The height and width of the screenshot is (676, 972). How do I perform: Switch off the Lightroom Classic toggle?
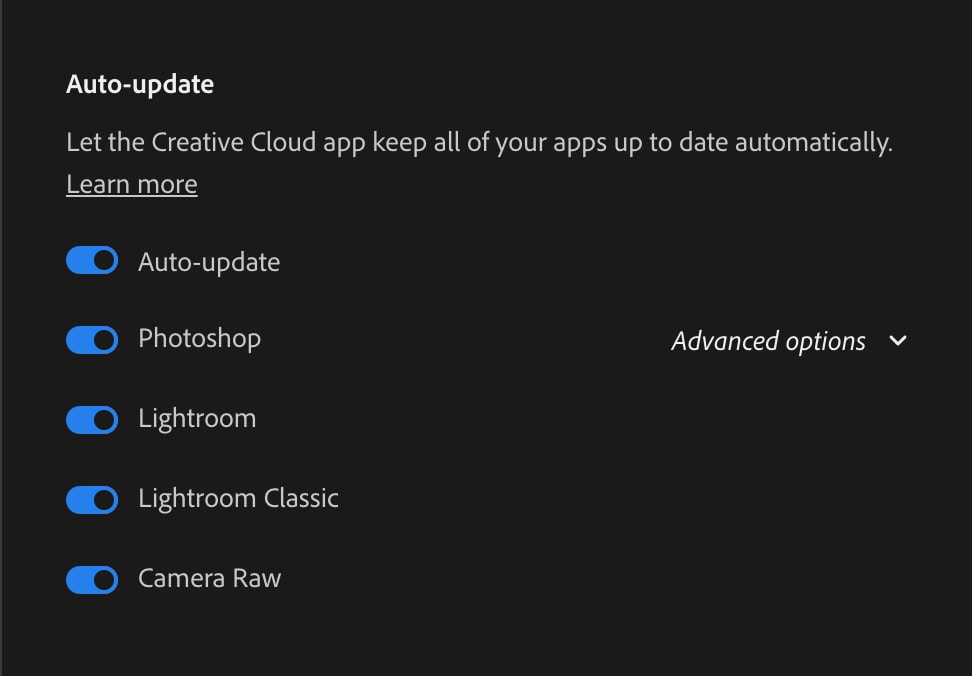[92, 499]
